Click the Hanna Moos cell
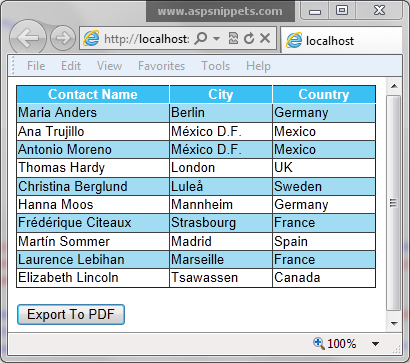This screenshot has width=410, height=363. 93,204
